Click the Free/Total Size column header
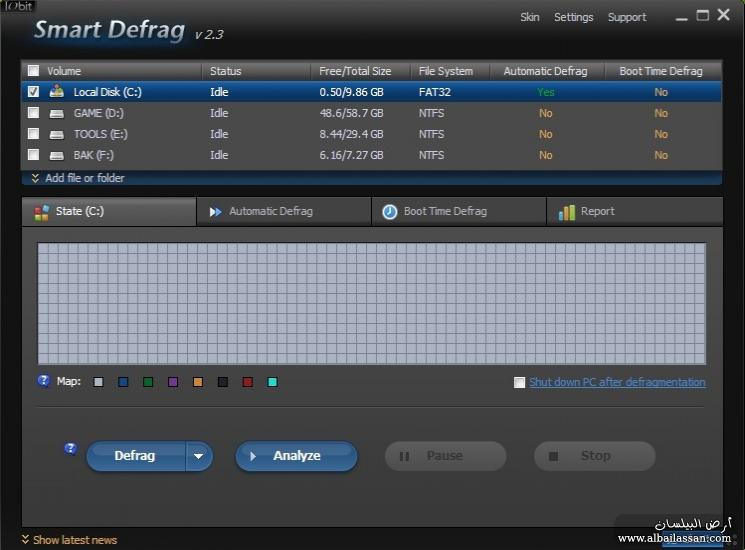The width and height of the screenshot is (745, 550). pos(355,71)
